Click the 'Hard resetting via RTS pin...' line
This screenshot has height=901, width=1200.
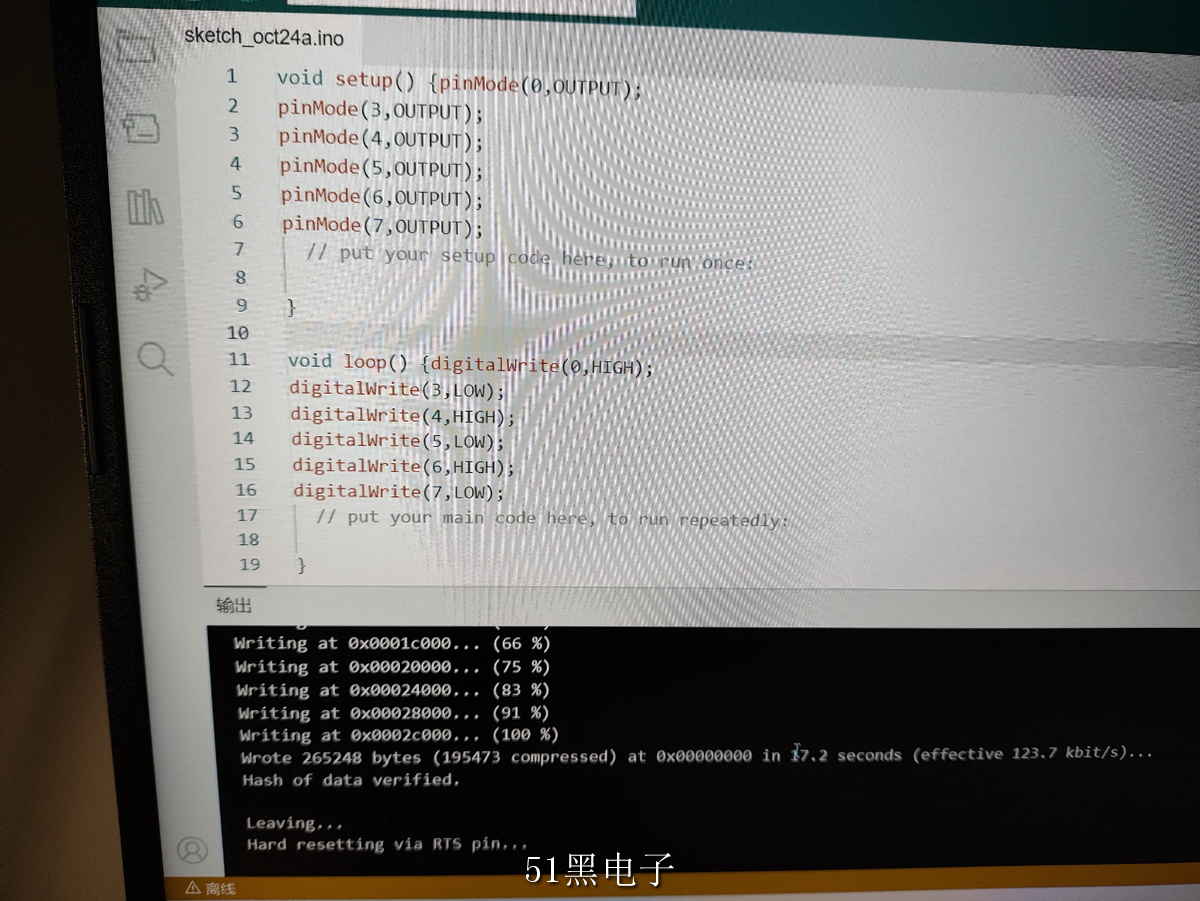[x=387, y=844]
